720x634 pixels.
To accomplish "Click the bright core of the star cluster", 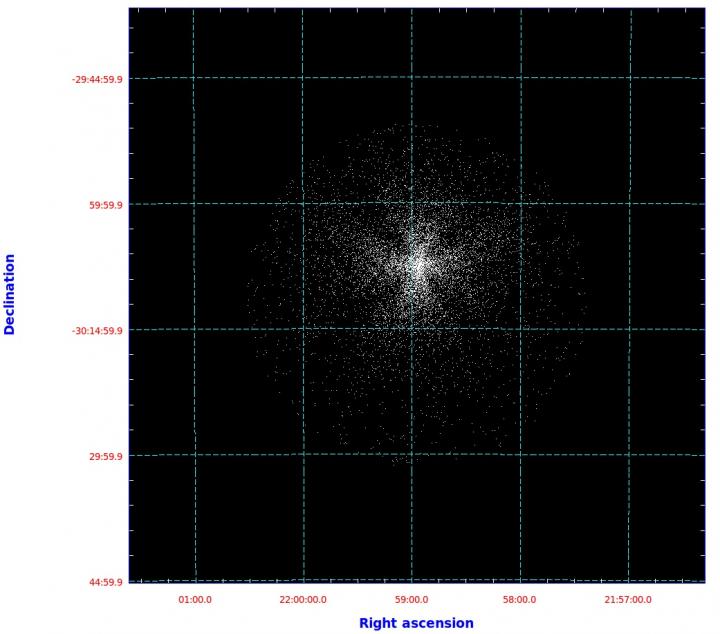I will (418, 265).
